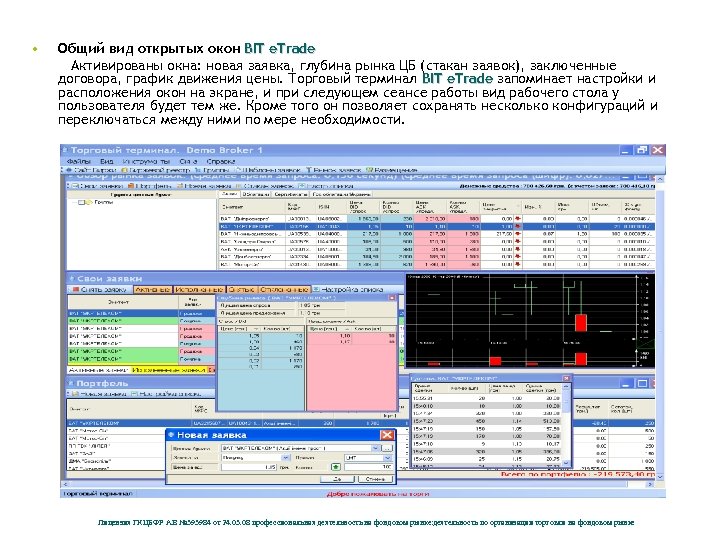Click green icon button beside quantity field
This screenshot has height=540, width=720.
coord(336,467)
